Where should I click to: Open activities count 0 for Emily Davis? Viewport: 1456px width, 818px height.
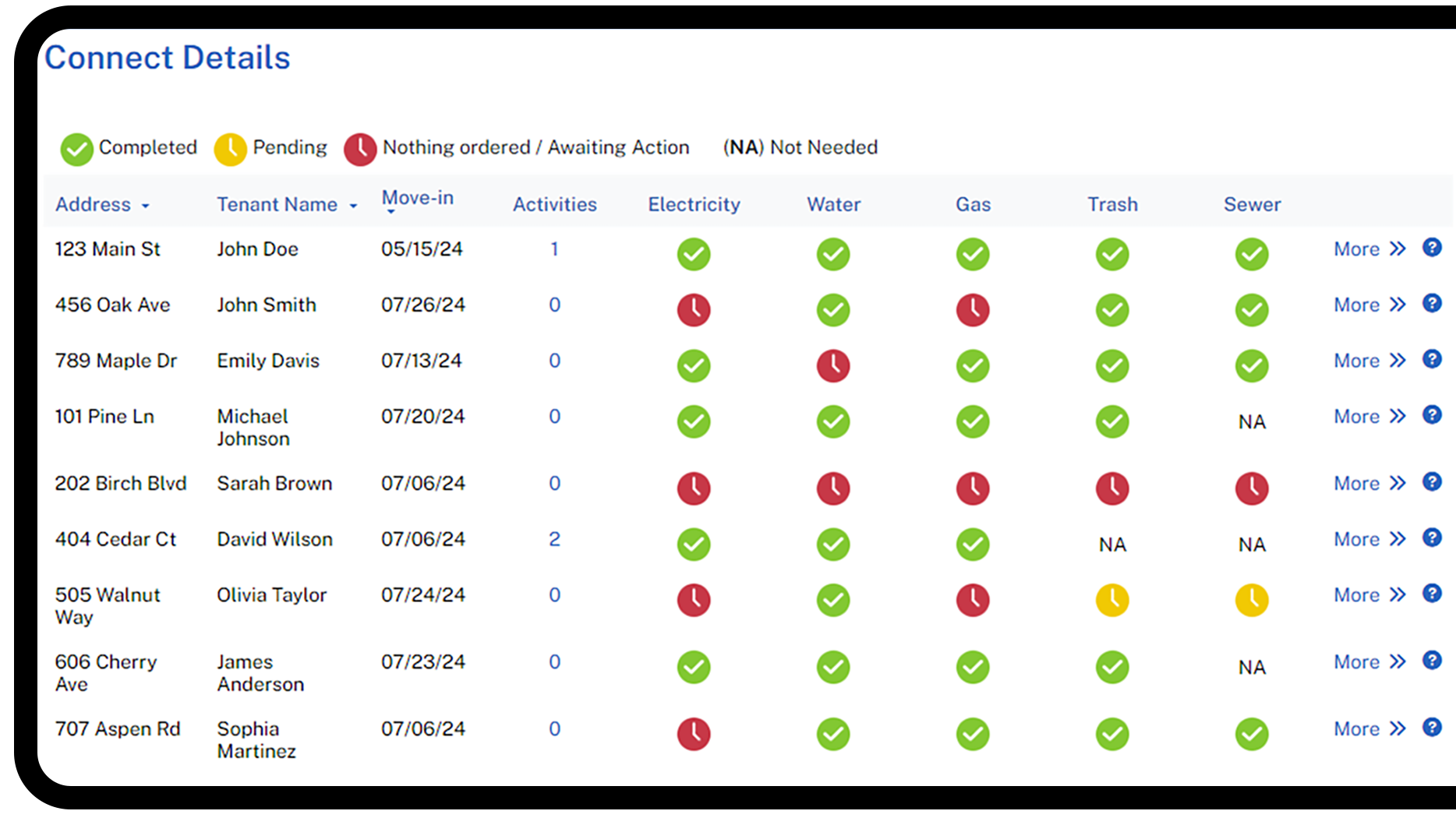(x=554, y=361)
